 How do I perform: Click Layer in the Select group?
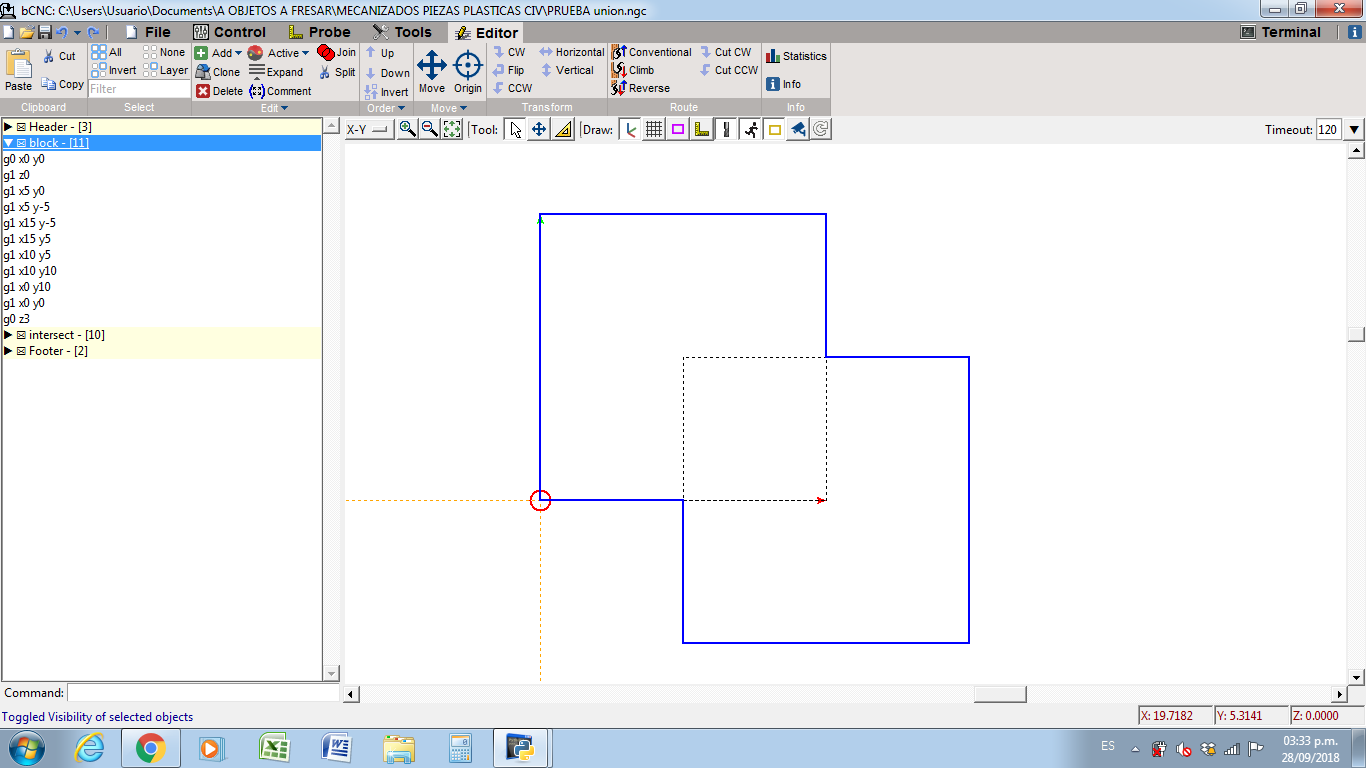click(166, 70)
